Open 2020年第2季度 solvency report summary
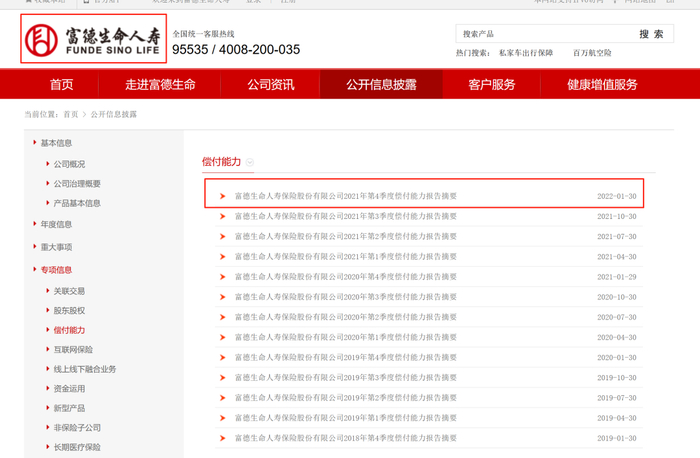 pos(346,317)
